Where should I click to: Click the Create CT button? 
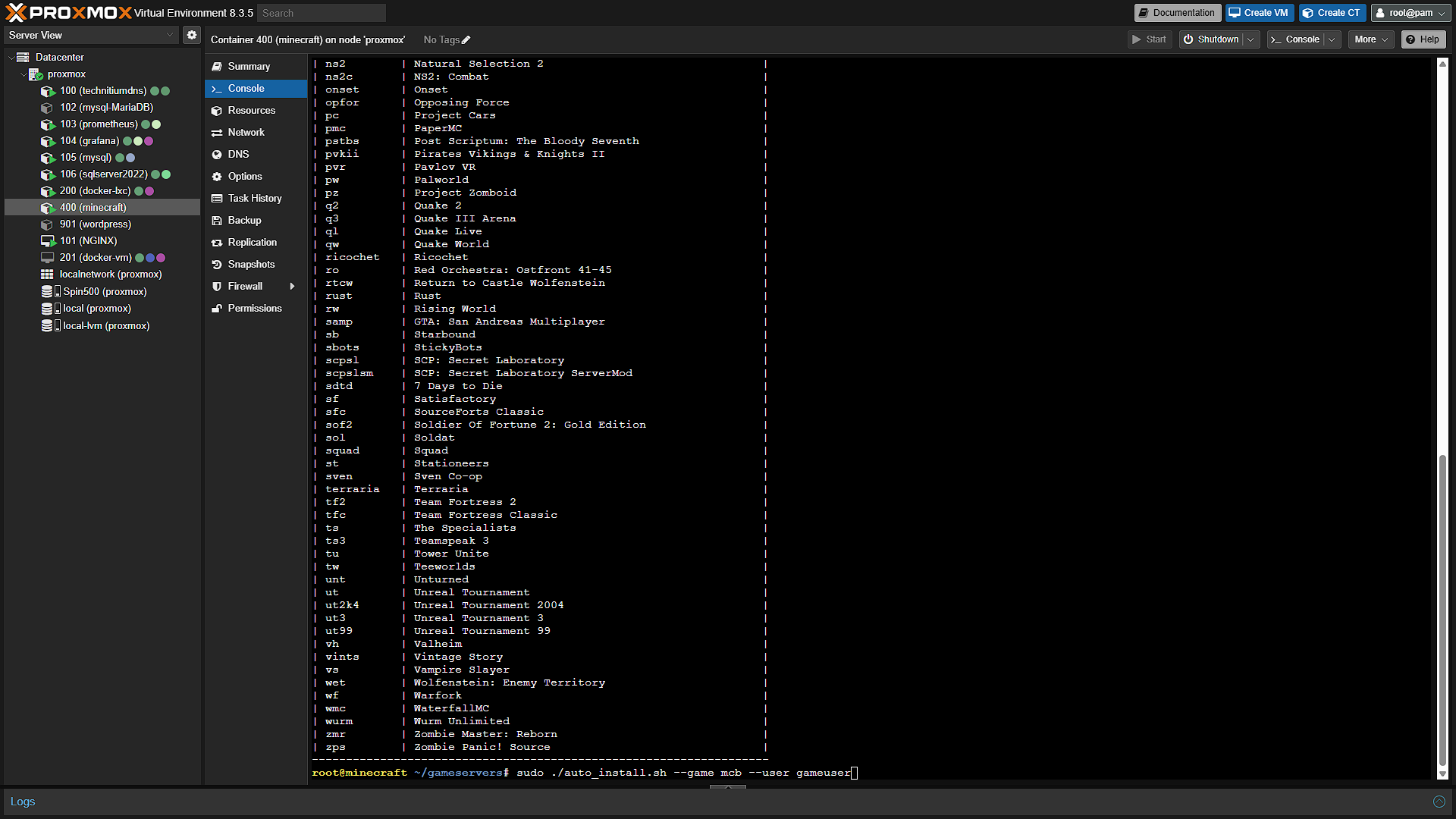(1332, 13)
